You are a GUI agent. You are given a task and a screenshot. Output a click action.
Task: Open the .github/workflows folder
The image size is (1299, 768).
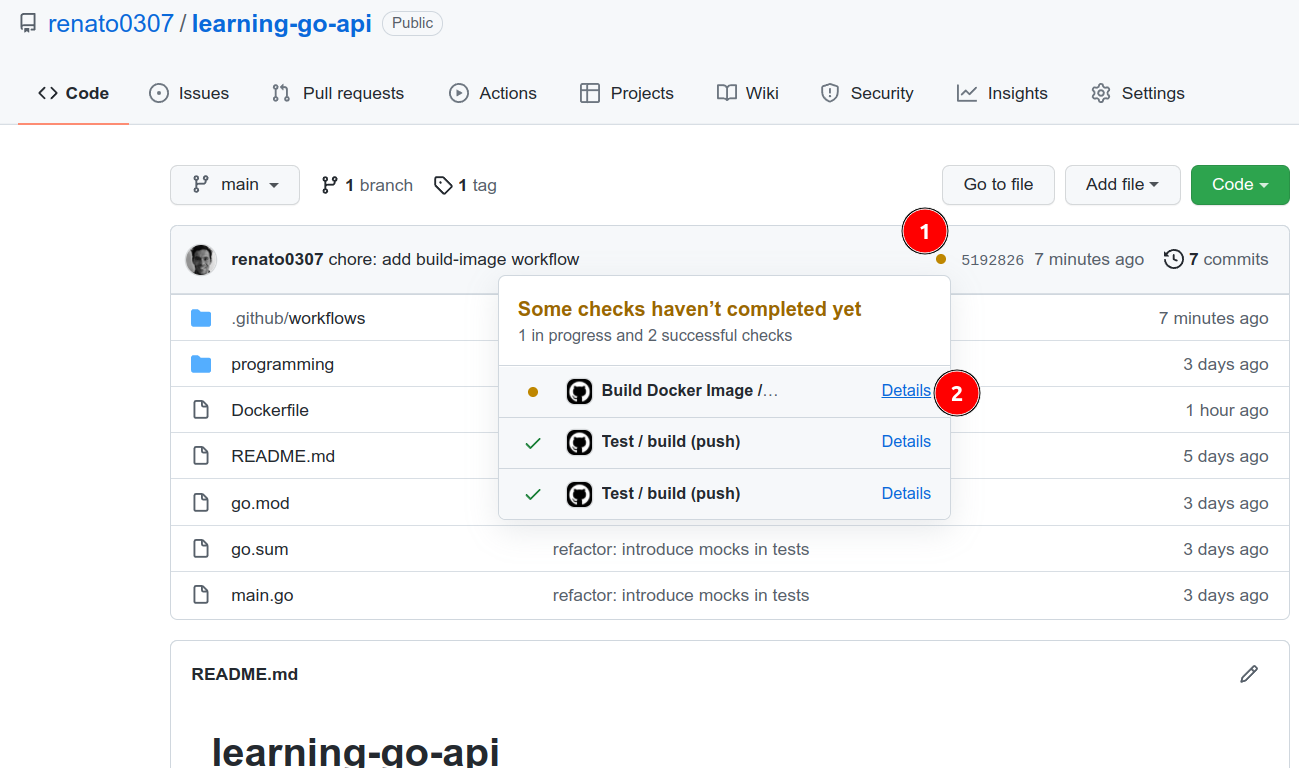[298, 318]
